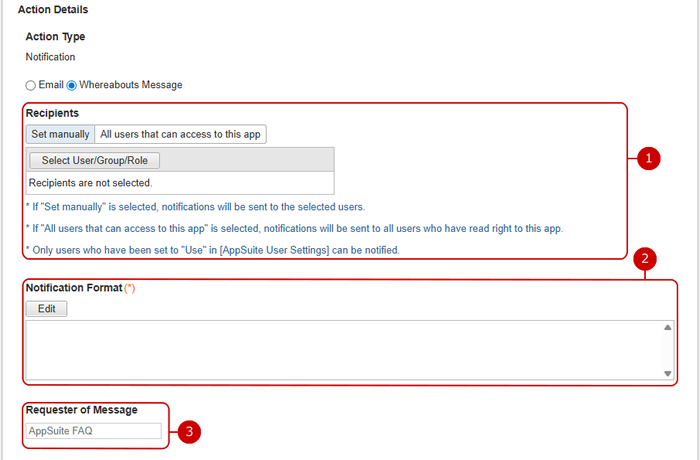Viewport: 700px width, 460px height.
Task: Click inside the Notification Format text area
Action: [340, 350]
